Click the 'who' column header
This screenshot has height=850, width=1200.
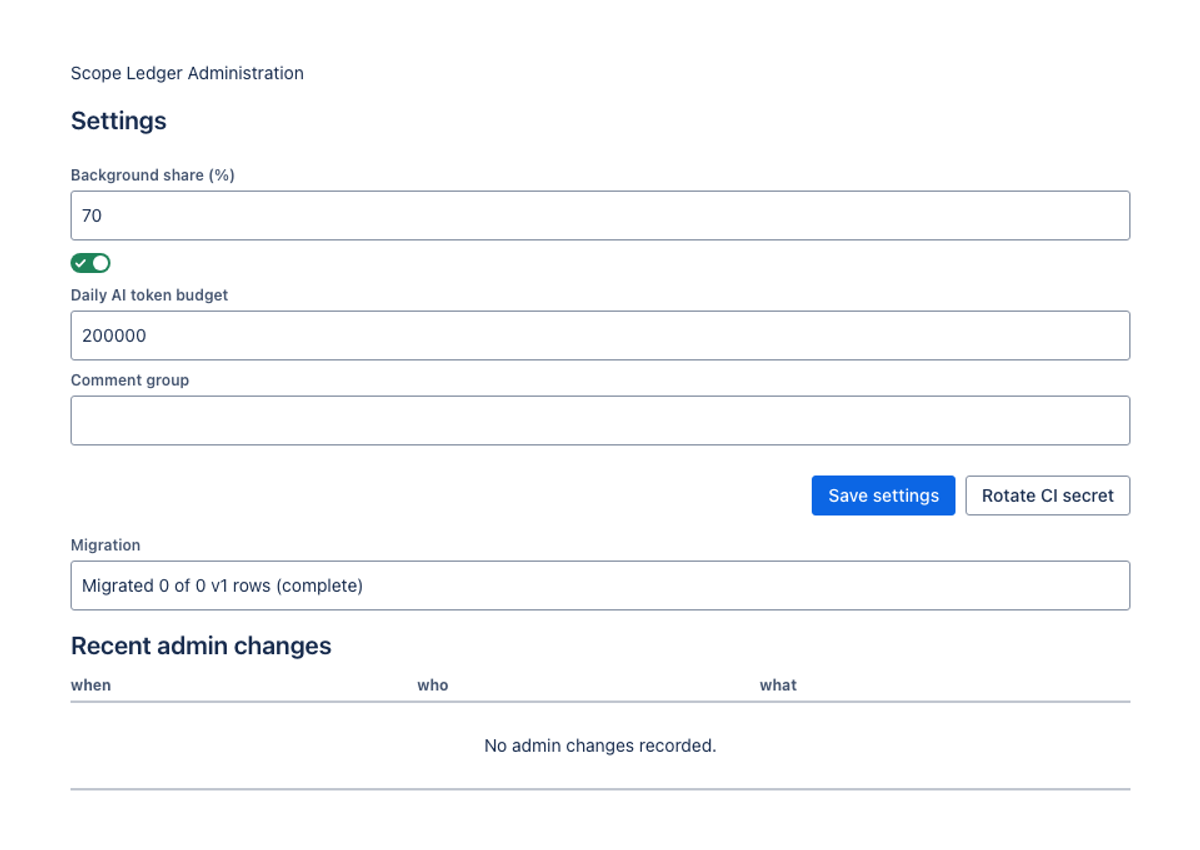[x=433, y=685]
